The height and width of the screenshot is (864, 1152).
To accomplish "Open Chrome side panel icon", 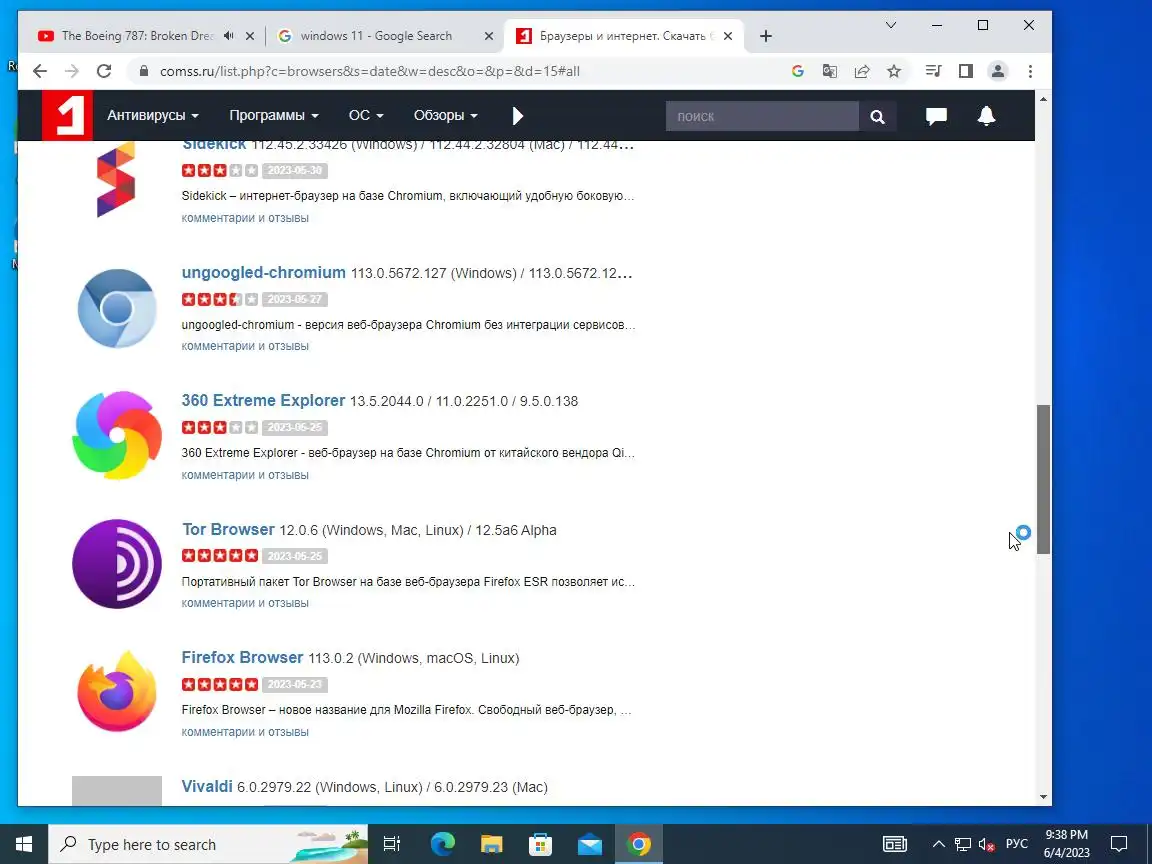I will tap(966, 71).
